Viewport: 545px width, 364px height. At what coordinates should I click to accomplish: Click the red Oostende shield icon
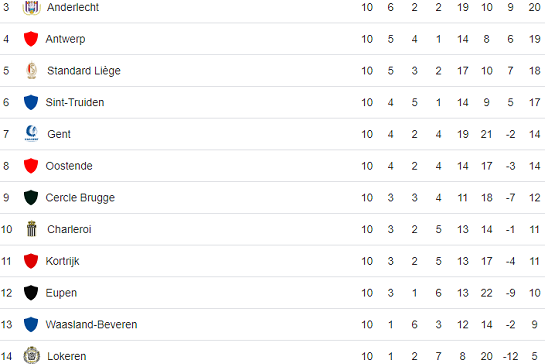click(31, 165)
